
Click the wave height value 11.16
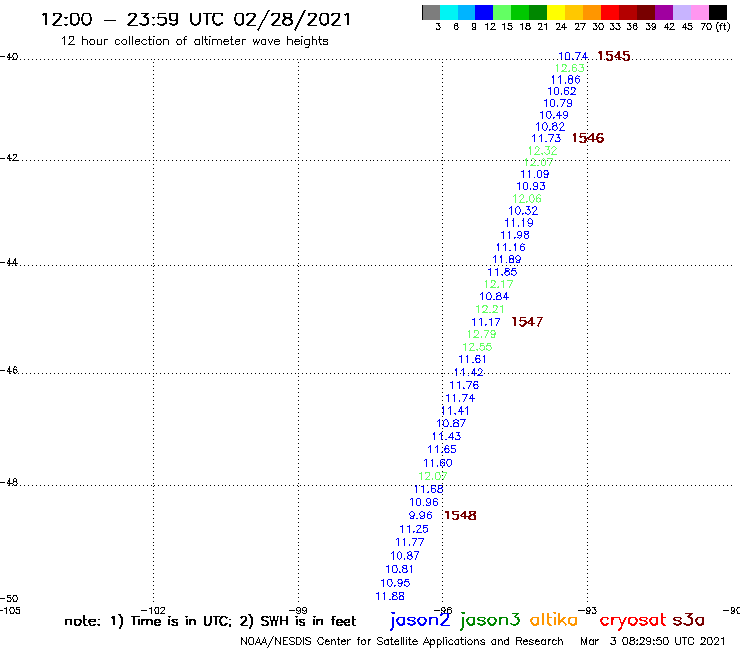tap(511, 247)
